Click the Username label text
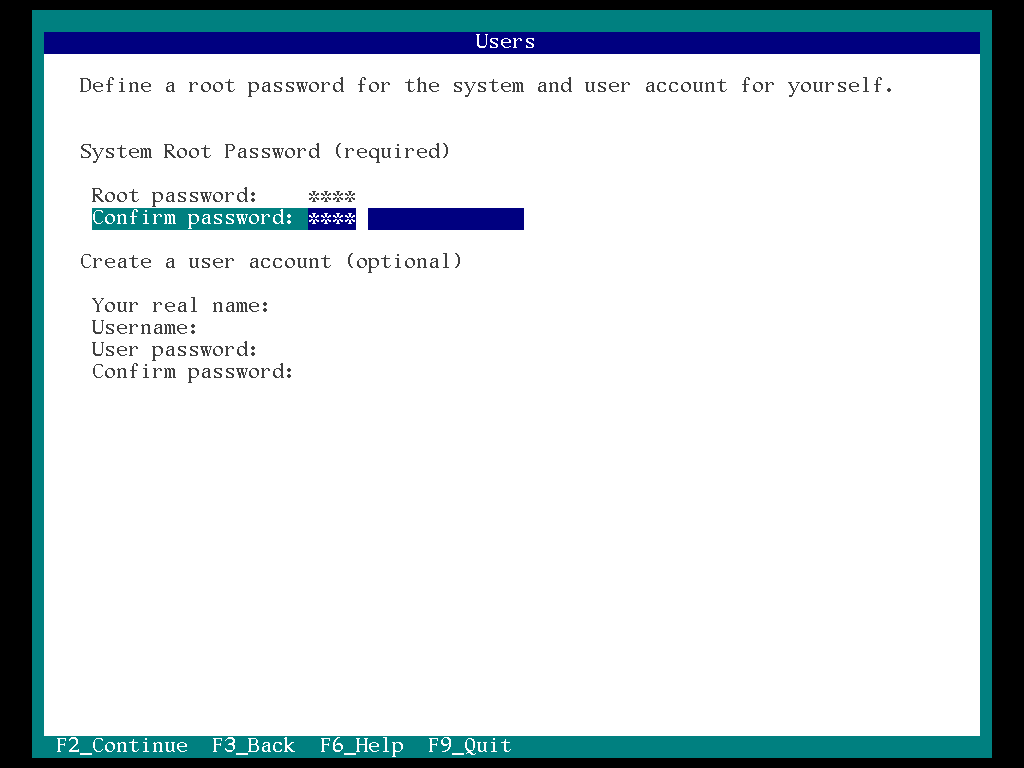Viewport: 1024px width, 768px height. tap(144, 328)
